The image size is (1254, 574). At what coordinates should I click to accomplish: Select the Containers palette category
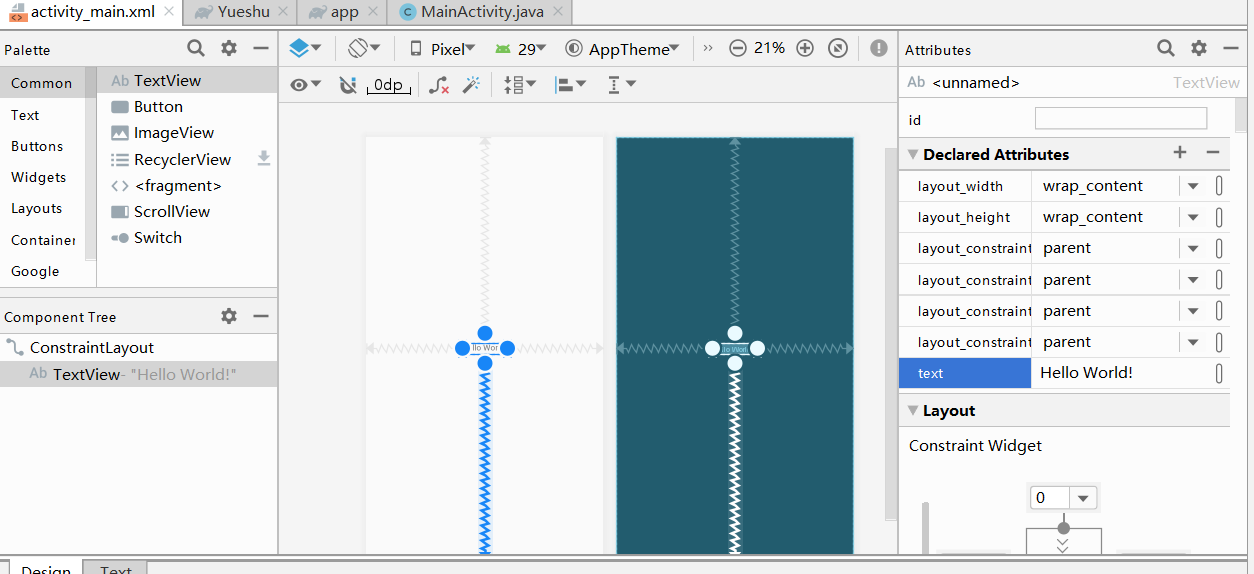[x=42, y=240]
